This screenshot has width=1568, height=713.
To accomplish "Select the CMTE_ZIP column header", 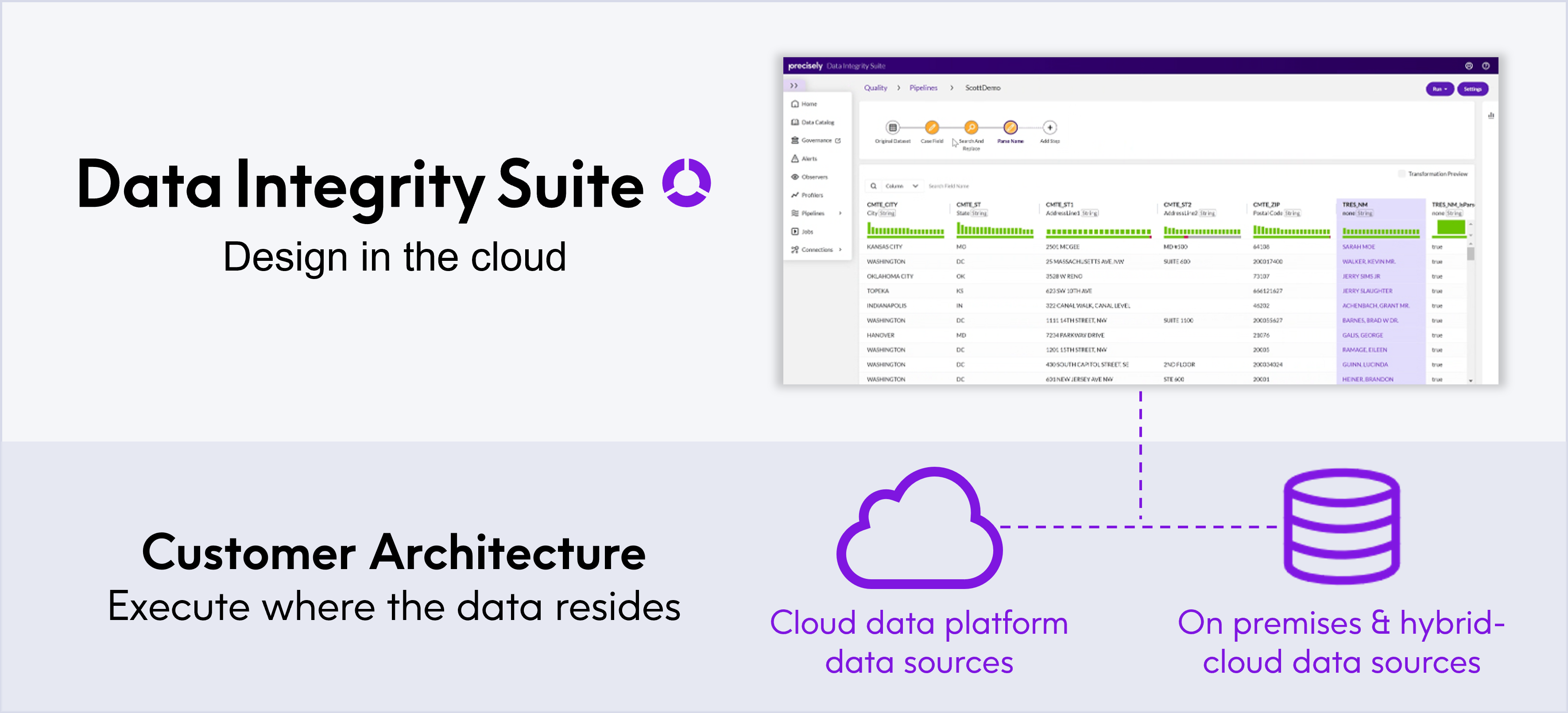I will click(x=1266, y=205).
